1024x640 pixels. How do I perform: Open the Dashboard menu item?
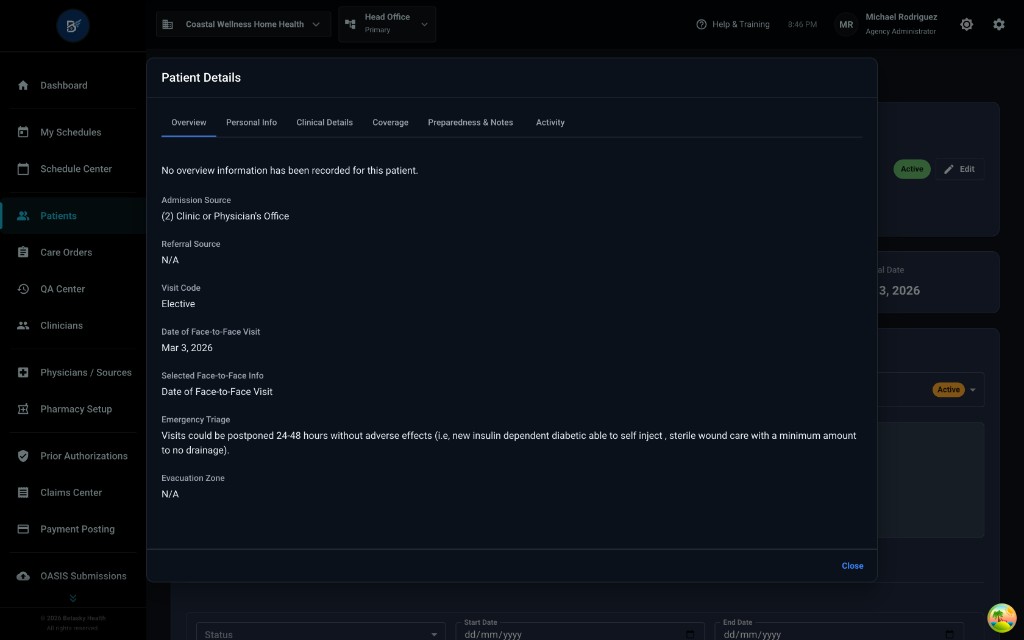point(73,86)
